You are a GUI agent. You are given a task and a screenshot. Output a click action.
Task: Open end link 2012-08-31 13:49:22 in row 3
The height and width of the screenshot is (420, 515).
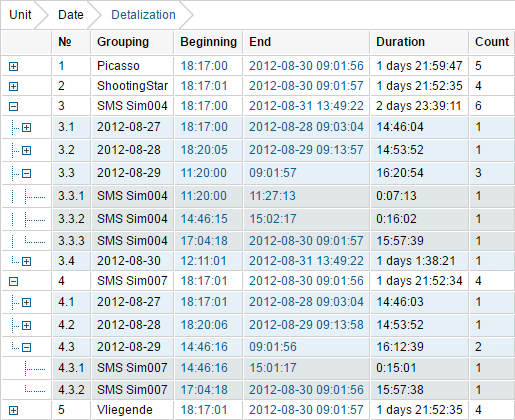(306, 106)
